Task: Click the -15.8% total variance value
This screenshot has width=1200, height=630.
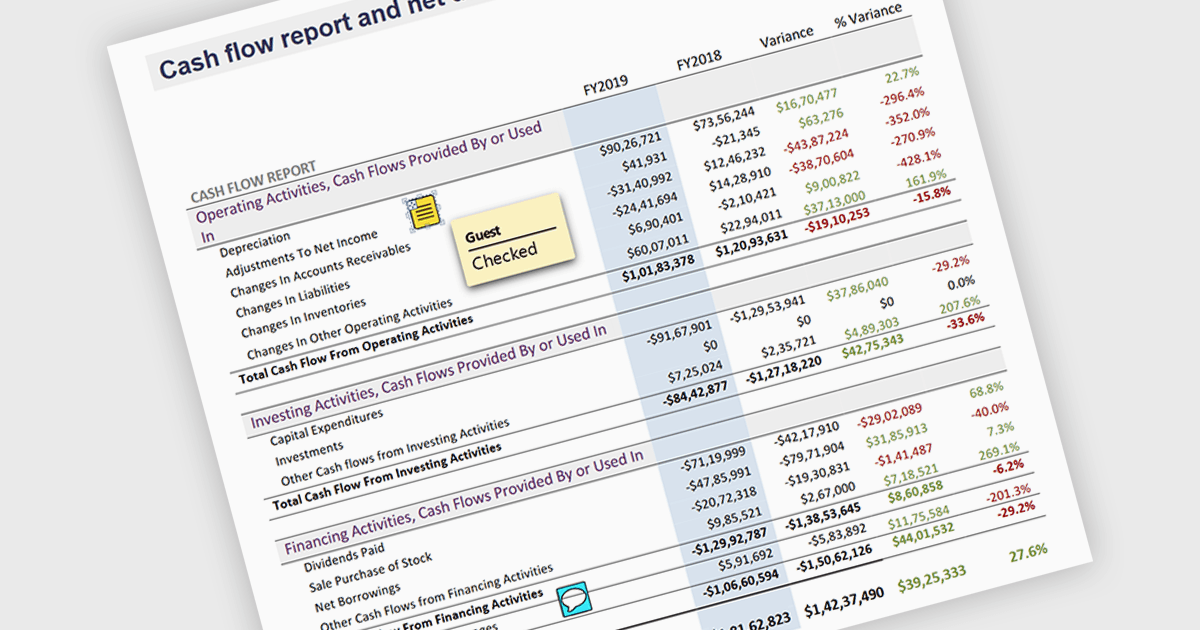Action: (x=932, y=195)
